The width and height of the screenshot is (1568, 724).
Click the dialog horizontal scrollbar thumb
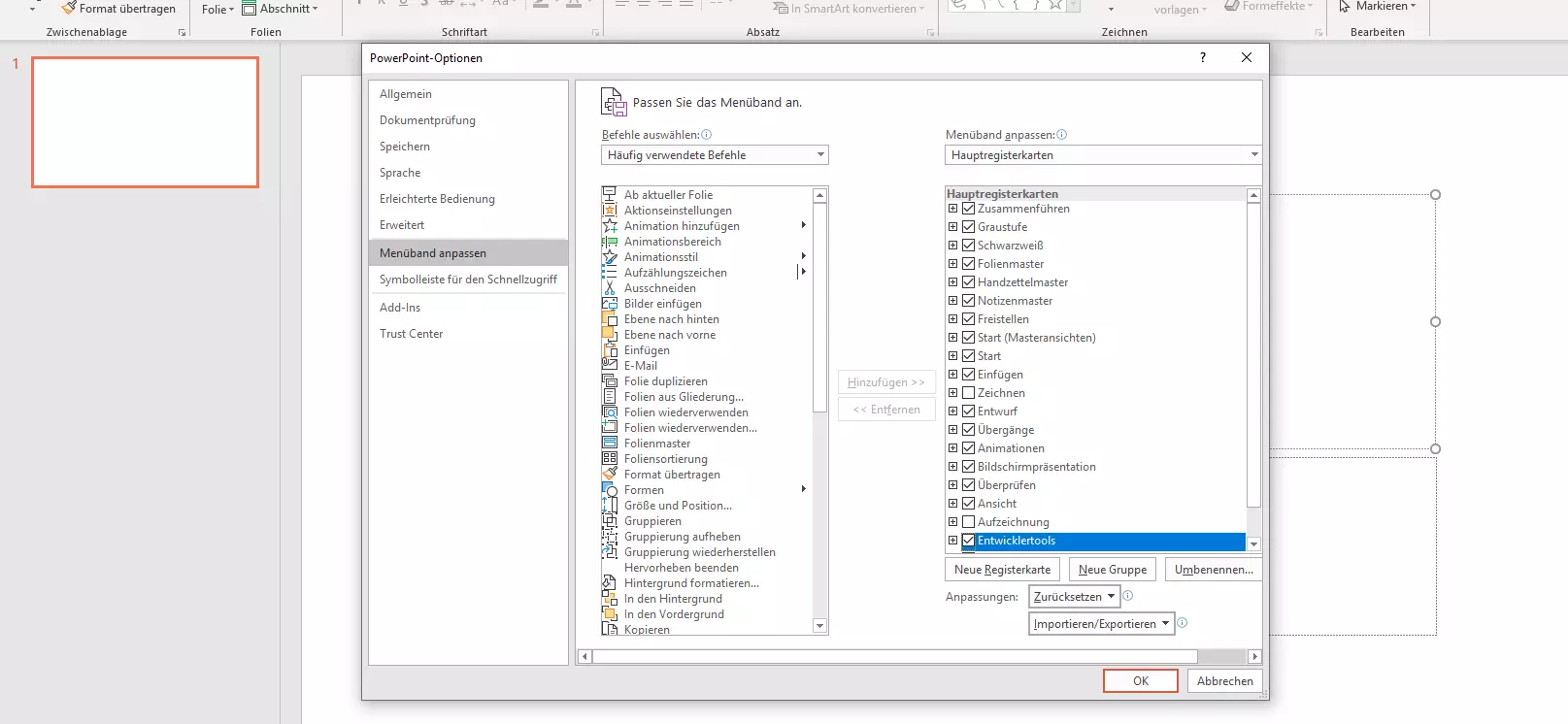tap(895, 656)
